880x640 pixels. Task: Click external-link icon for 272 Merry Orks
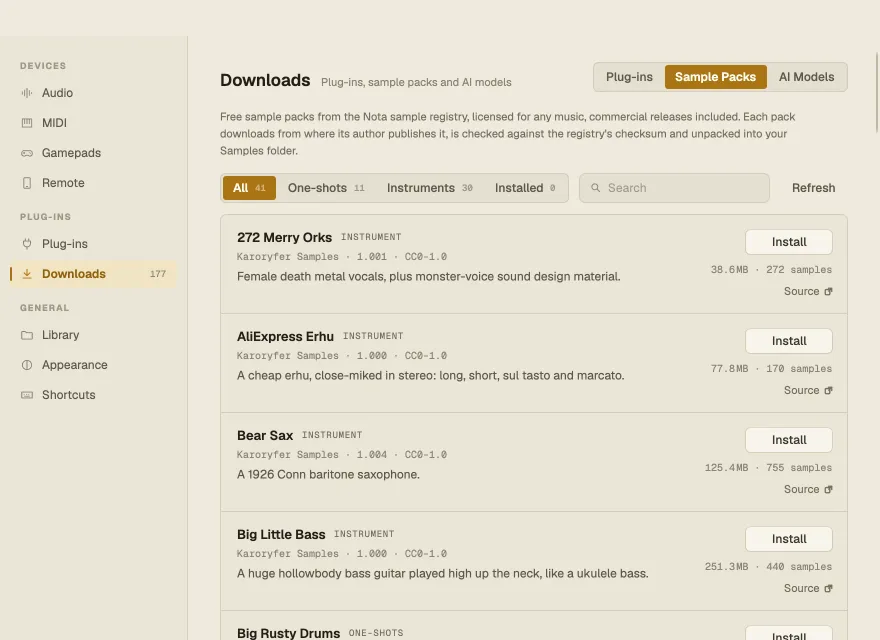click(x=828, y=291)
